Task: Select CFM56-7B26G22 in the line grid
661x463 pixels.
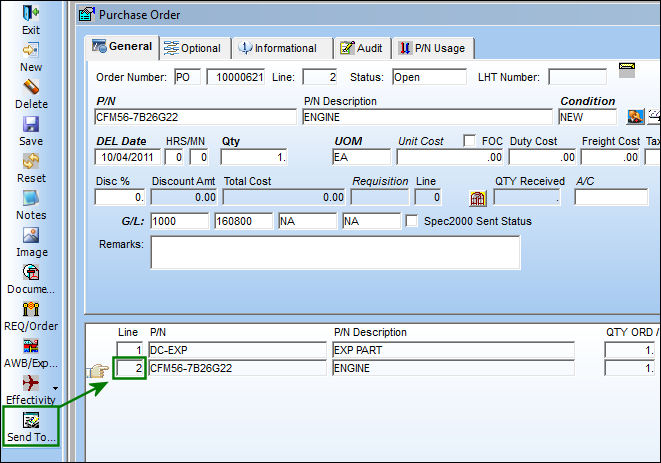Action: click(x=237, y=368)
